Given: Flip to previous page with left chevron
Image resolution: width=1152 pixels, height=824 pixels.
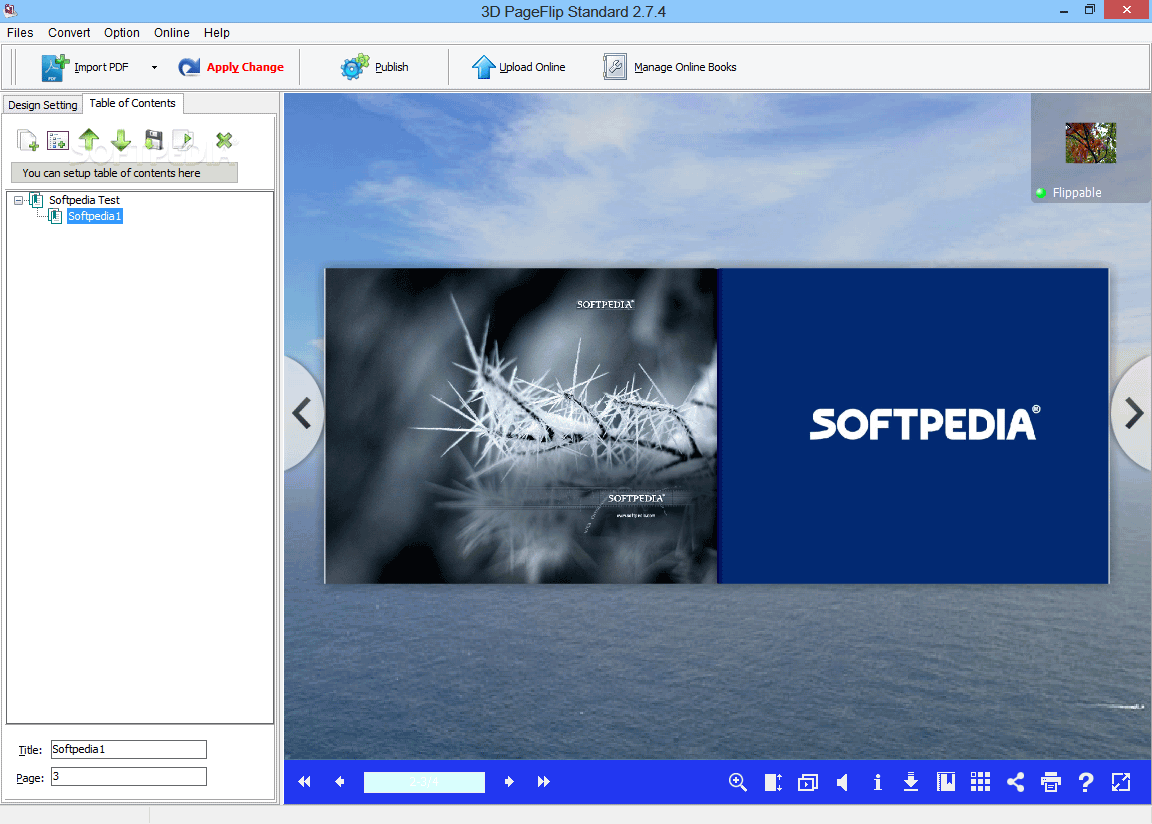Looking at the screenshot, I should point(302,413).
